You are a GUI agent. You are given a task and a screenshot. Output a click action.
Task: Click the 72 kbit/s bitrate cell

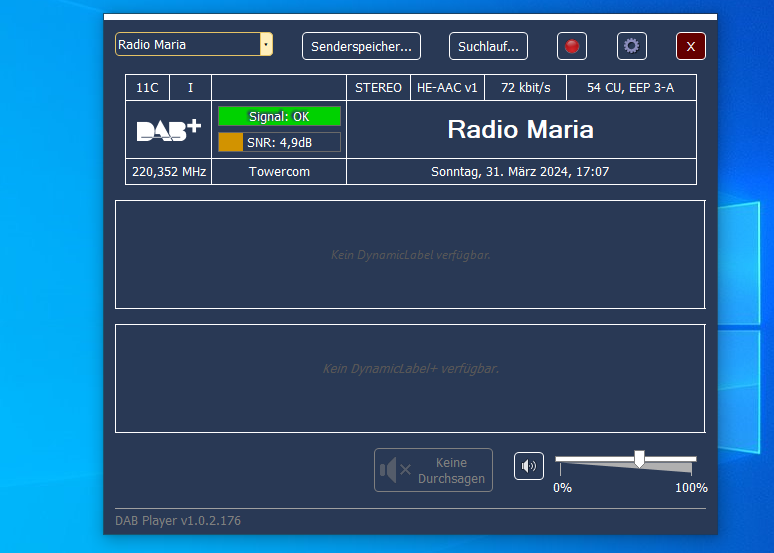click(x=525, y=88)
